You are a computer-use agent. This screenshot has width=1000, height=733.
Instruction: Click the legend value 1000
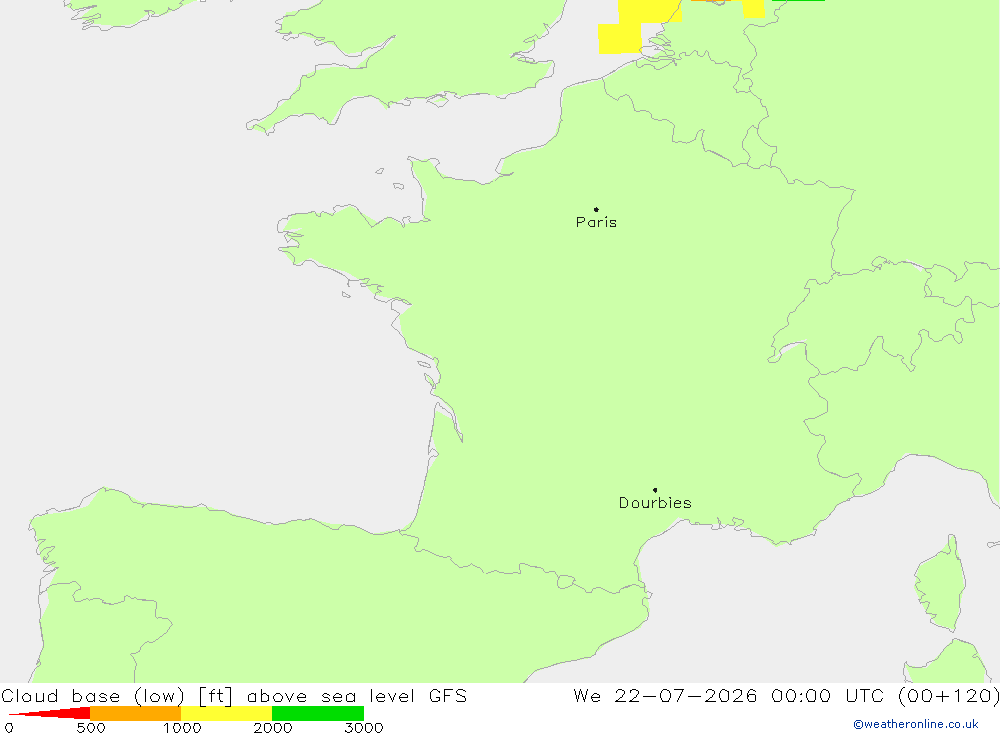point(182,727)
